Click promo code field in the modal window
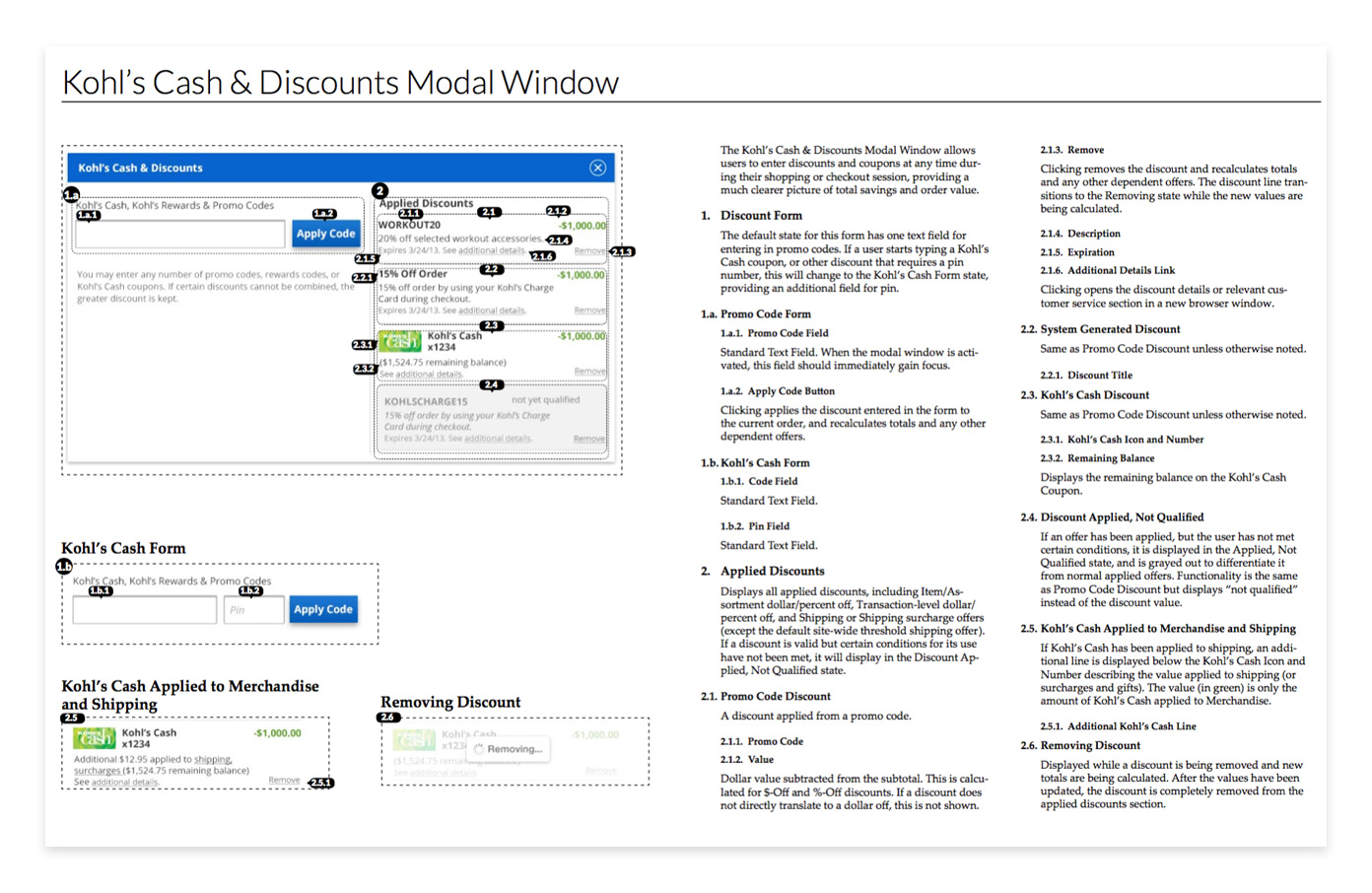1372x893 pixels. 180,234
